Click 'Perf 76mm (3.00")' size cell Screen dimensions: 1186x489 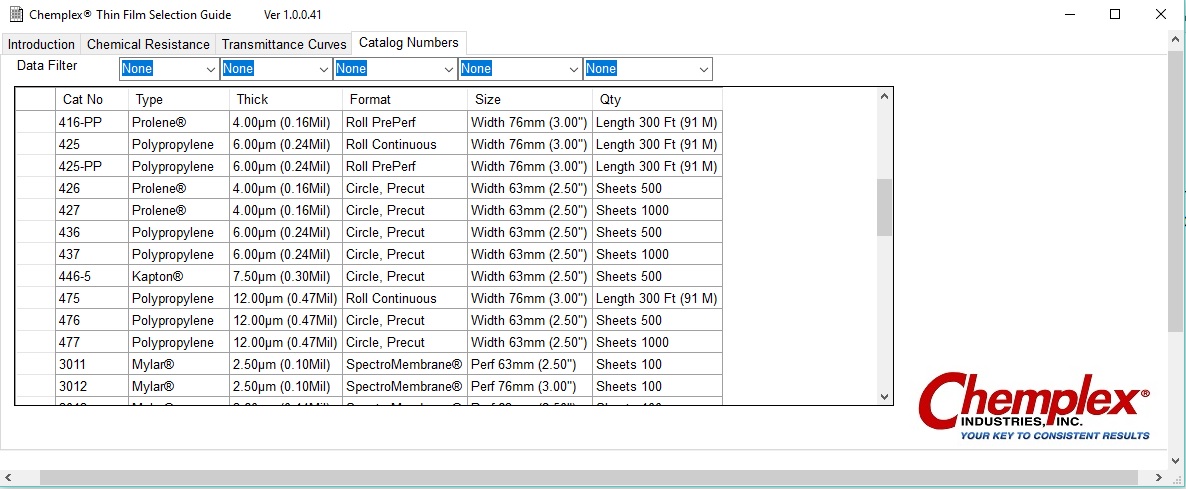click(529, 385)
